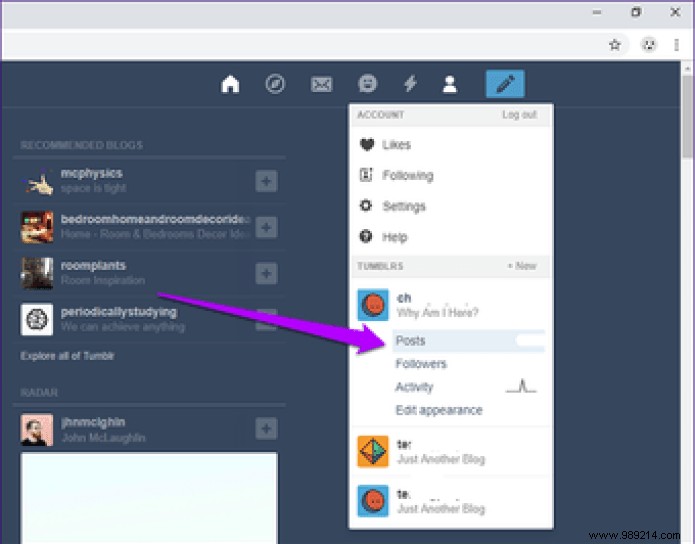
Task: Click Explore all of Tumblr link
Action: point(67,356)
